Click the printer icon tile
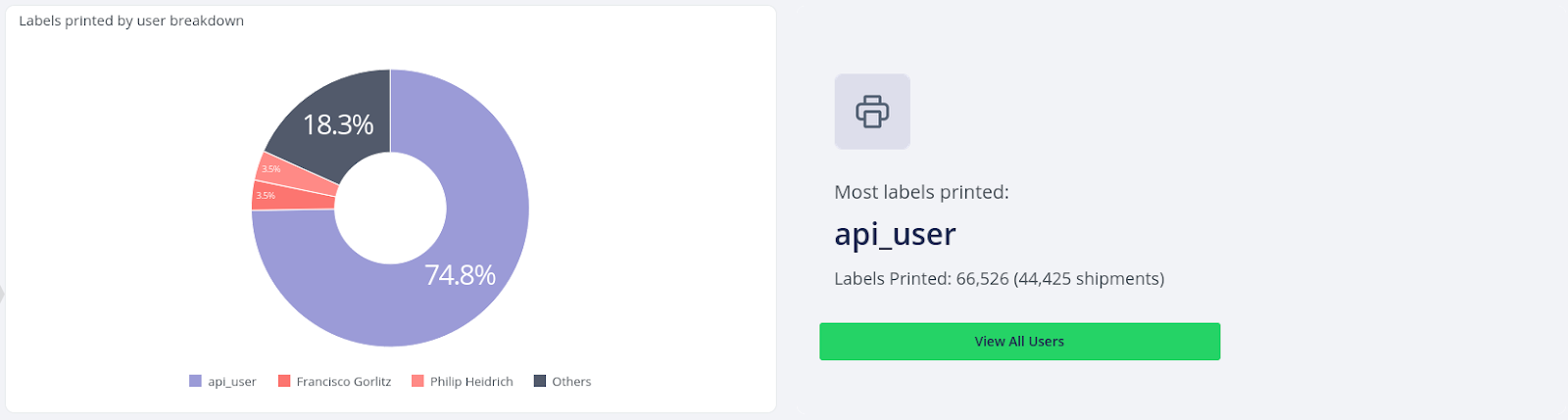 [872, 112]
